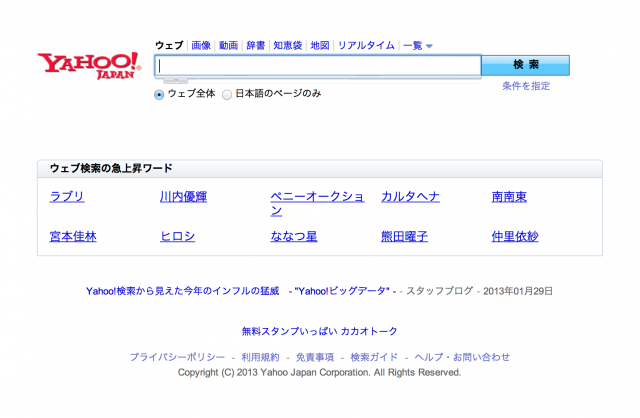Select the 日本語のページのみ radio button

[227, 95]
